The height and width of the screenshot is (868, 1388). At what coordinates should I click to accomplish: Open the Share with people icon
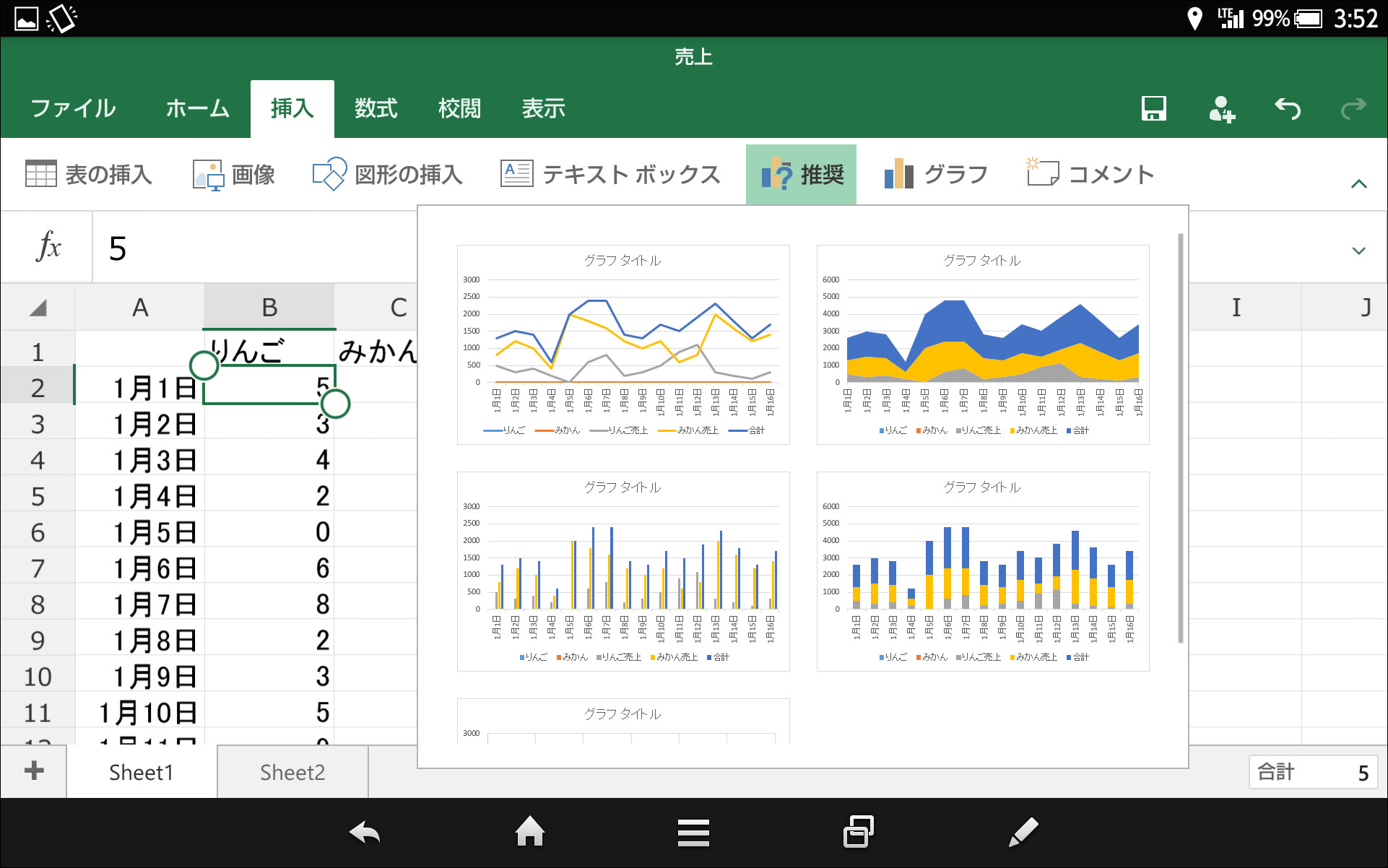coord(1220,108)
